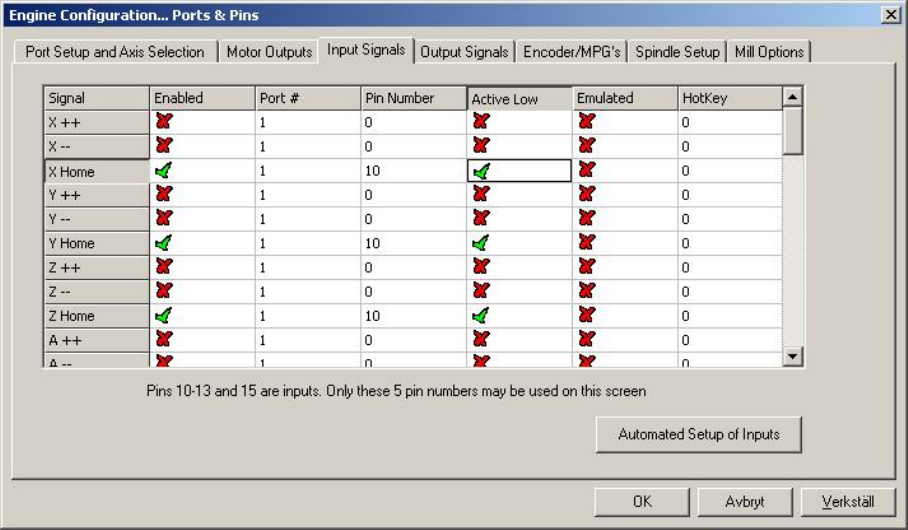Viewport: 908px width, 530px height.
Task: Toggle Enabled red X for Y -- row
Action: 164,218
